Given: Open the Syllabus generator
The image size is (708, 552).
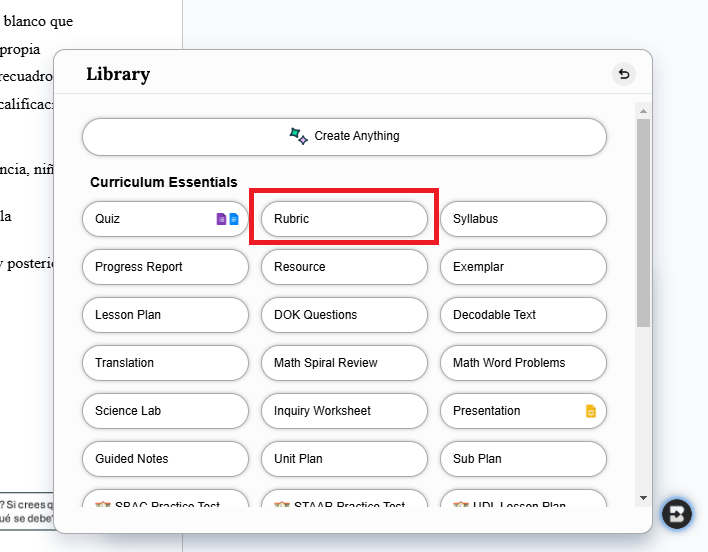Looking at the screenshot, I should 523,219.
